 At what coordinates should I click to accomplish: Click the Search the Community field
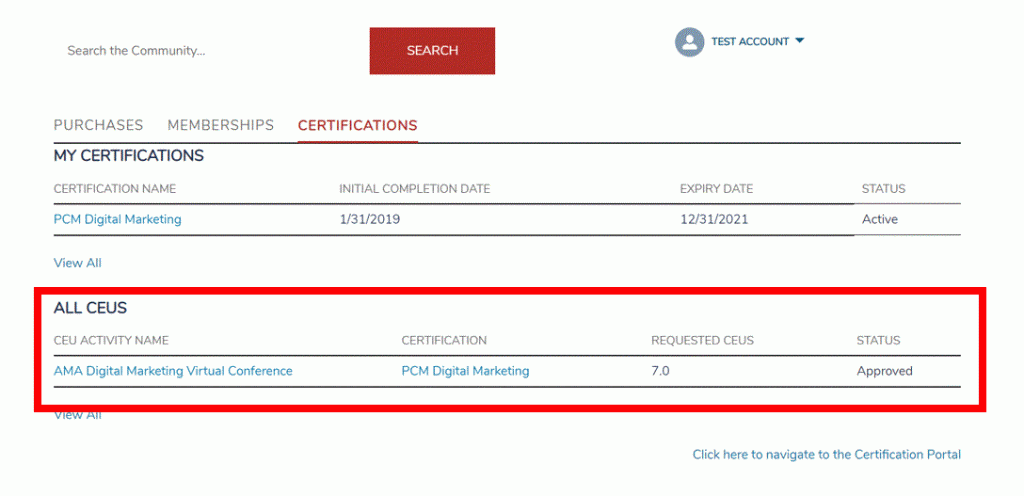pyautogui.click(x=200, y=51)
